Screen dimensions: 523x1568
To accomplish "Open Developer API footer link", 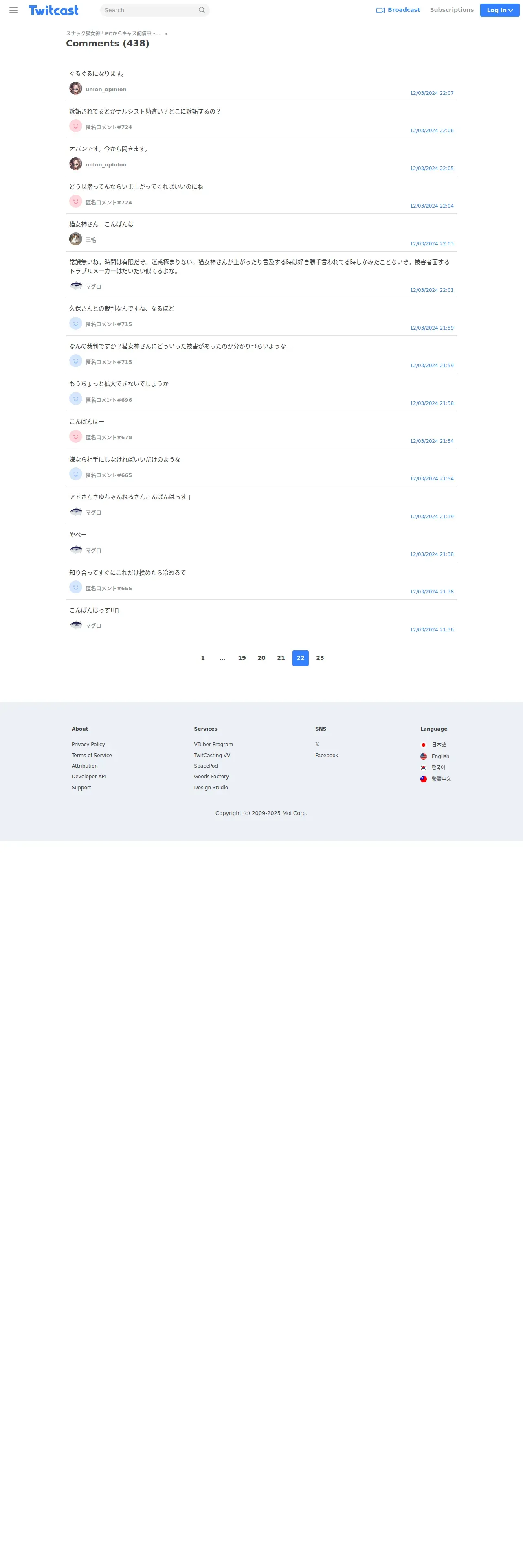I will [x=89, y=777].
